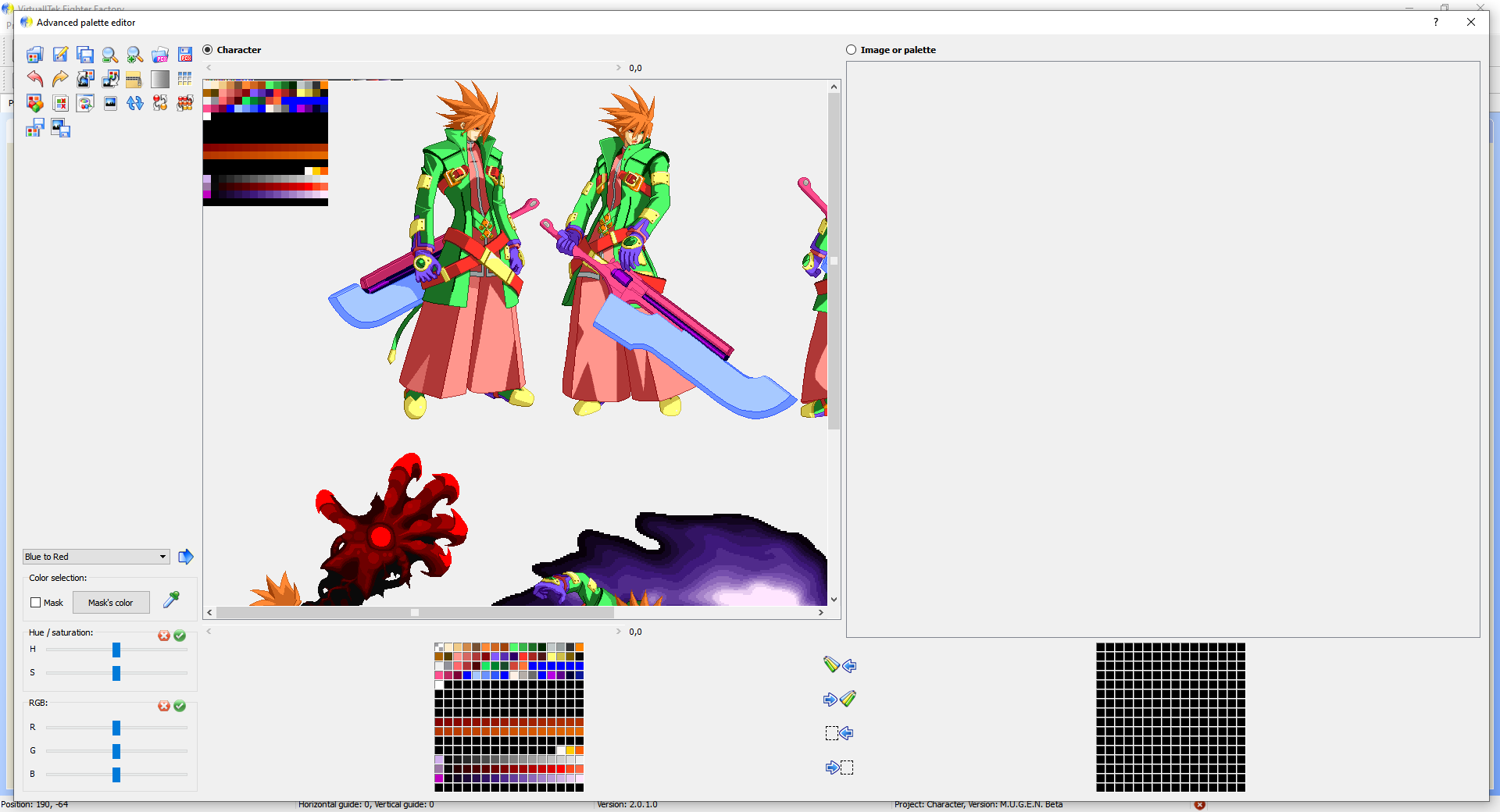Adjust the H hue slider handle
This screenshot has width=1500, height=812.
point(116,650)
